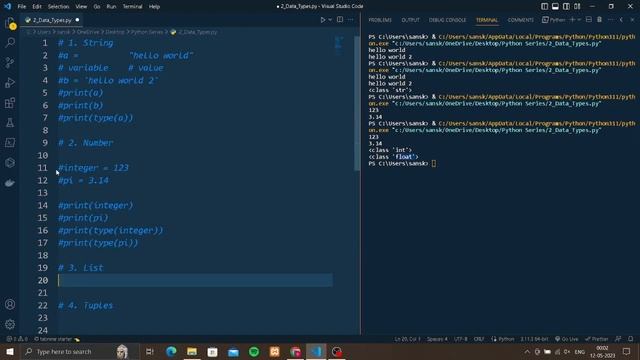Image resolution: width=640 pixels, height=360 pixels.
Task: Open the Go menu
Action: pos(97,7)
